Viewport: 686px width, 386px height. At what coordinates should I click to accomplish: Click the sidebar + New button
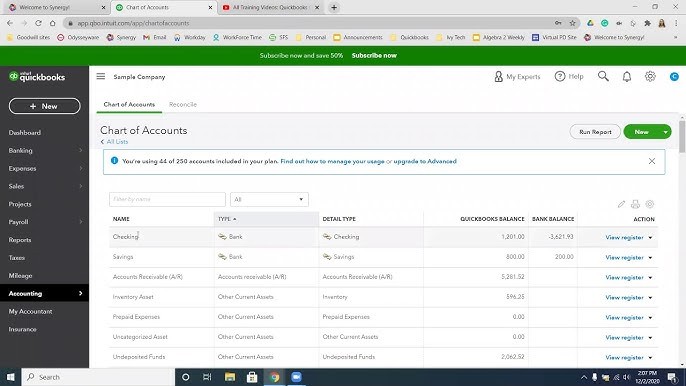click(x=45, y=106)
